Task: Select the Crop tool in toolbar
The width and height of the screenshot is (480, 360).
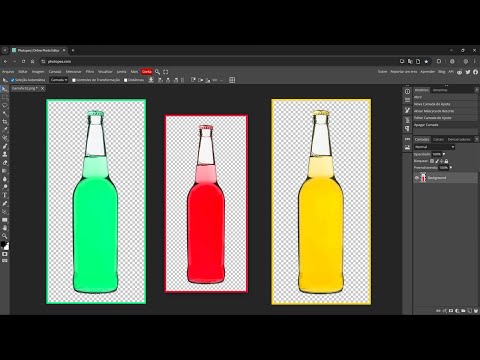Action: [x=5, y=122]
